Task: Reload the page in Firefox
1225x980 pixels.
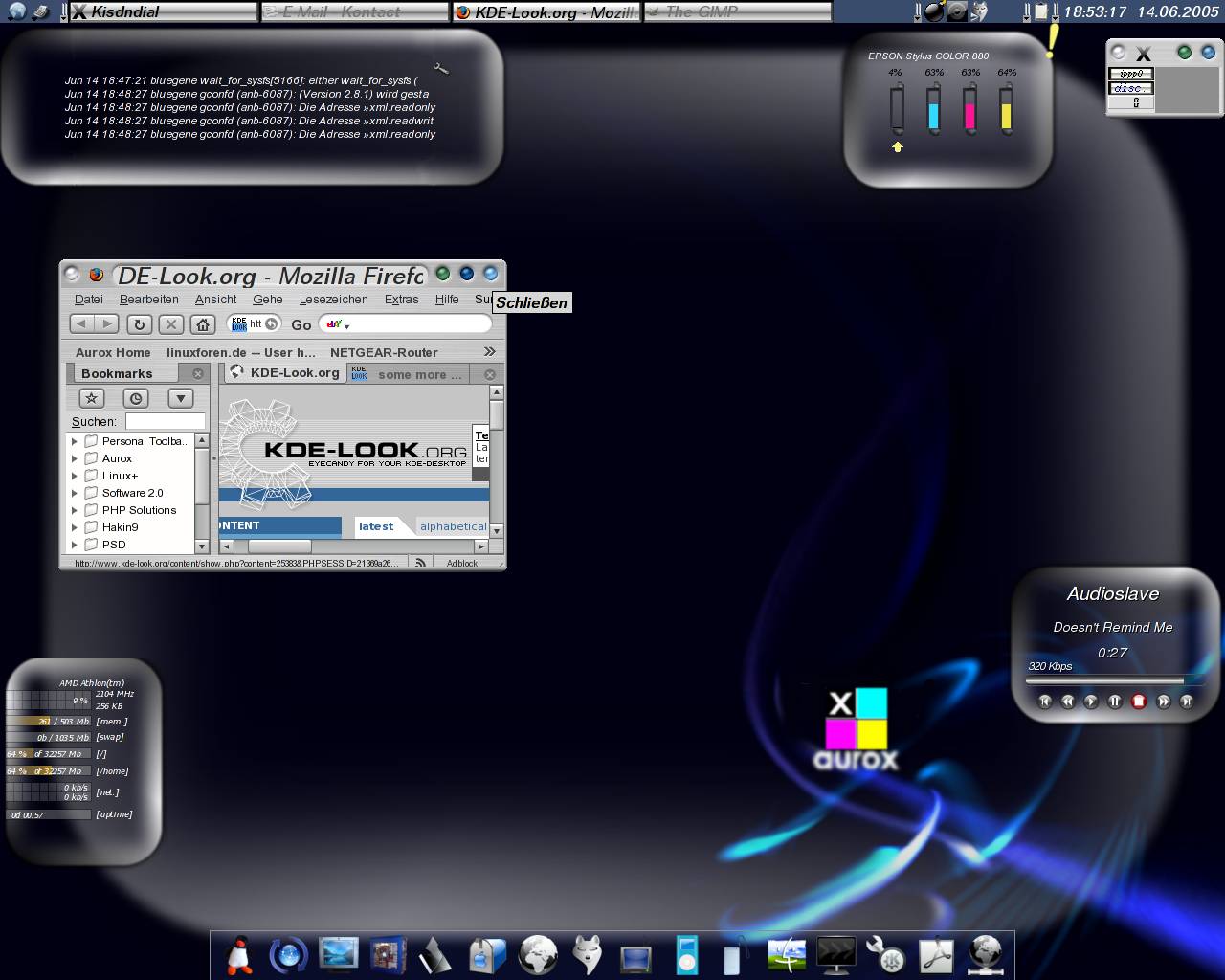Action: 139,324
